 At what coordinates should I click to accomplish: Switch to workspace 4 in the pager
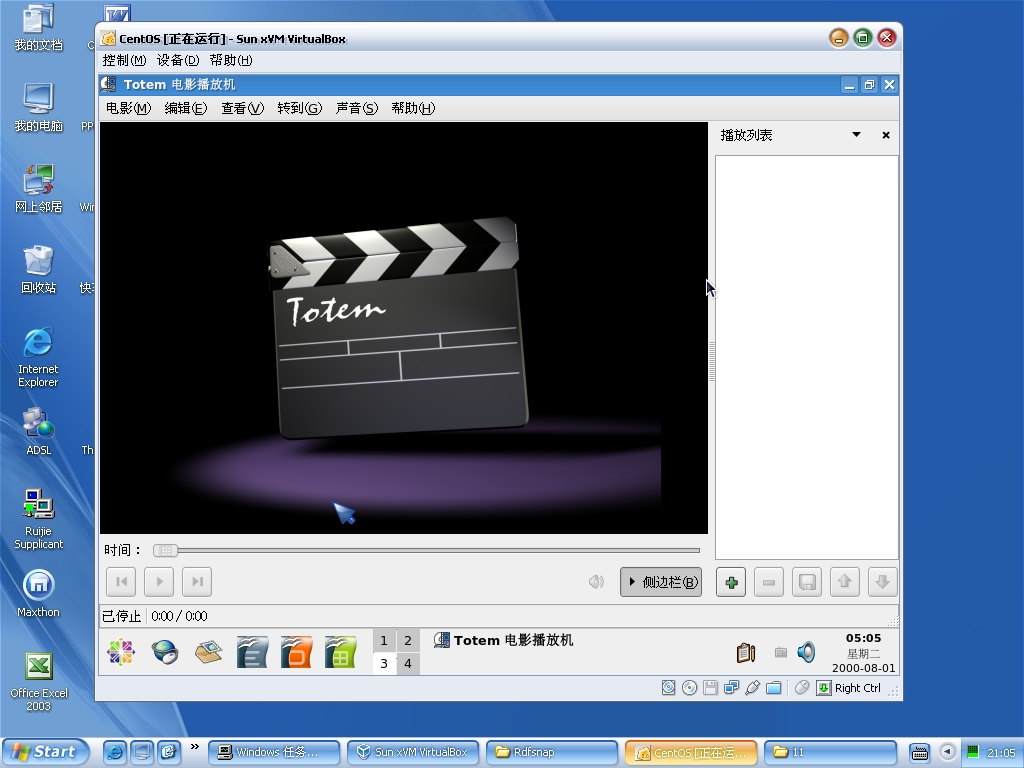point(408,664)
